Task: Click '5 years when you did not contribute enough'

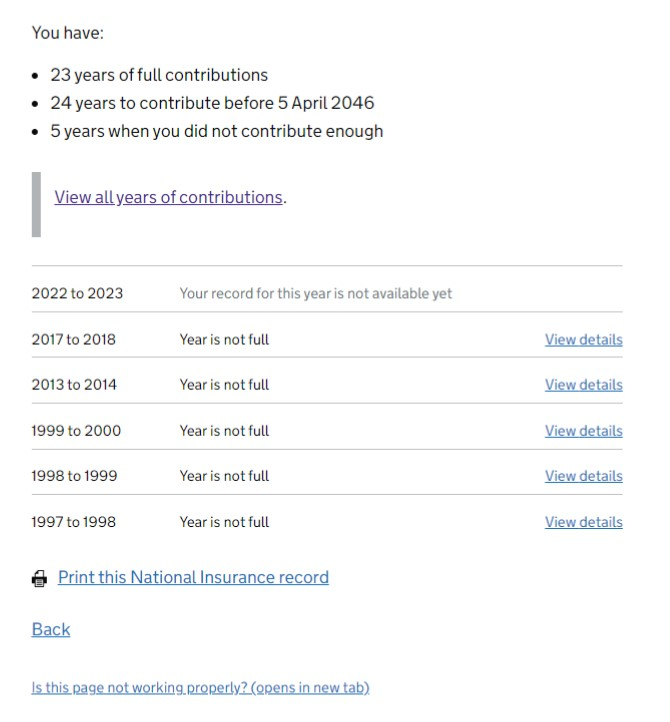Action: (216, 131)
